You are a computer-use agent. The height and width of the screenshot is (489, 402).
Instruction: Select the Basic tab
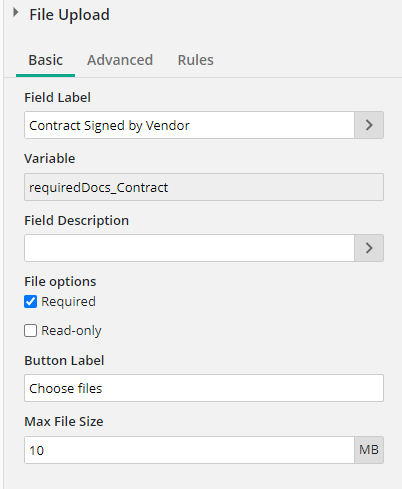[46, 60]
